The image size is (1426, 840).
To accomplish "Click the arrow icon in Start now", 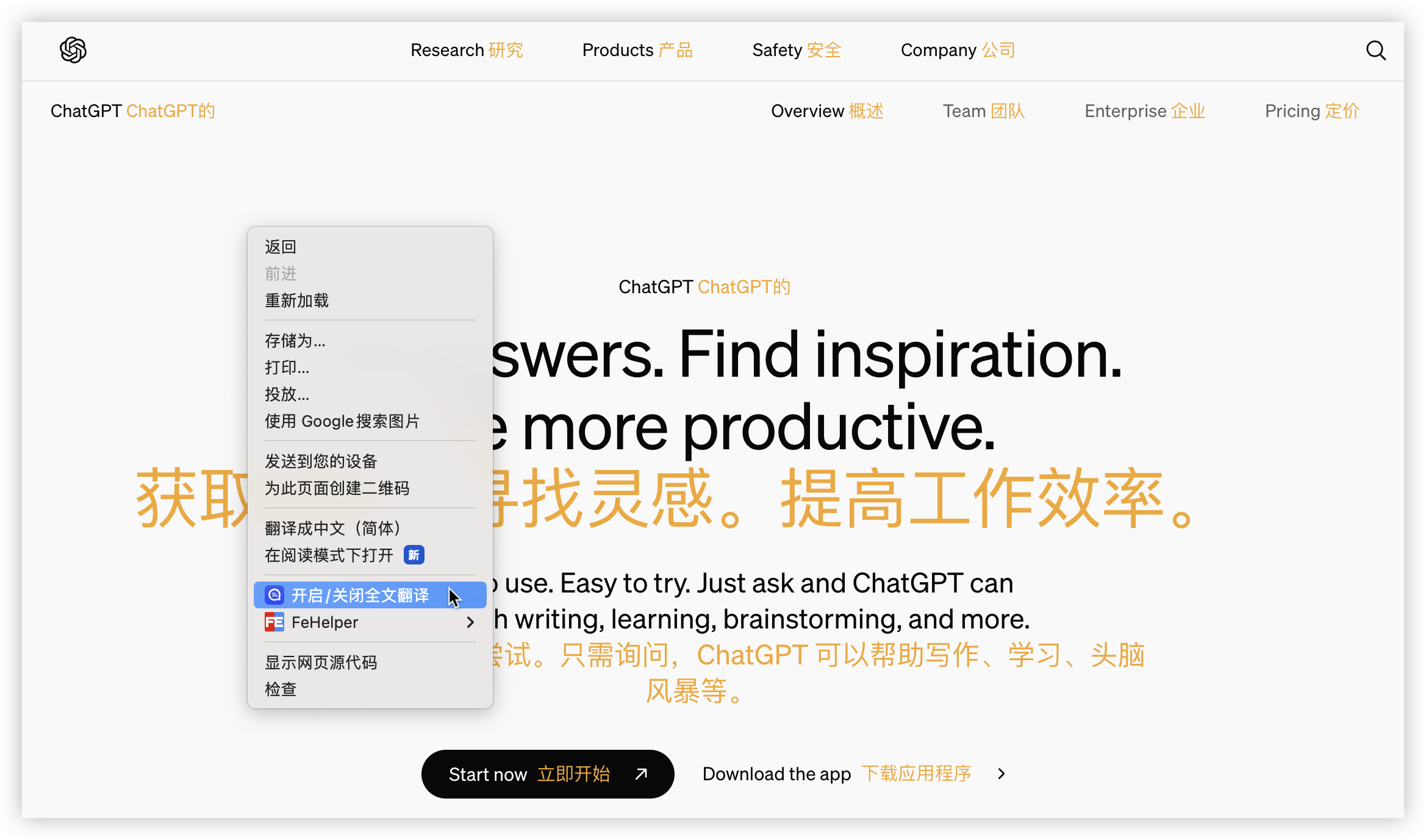I will click(641, 774).
